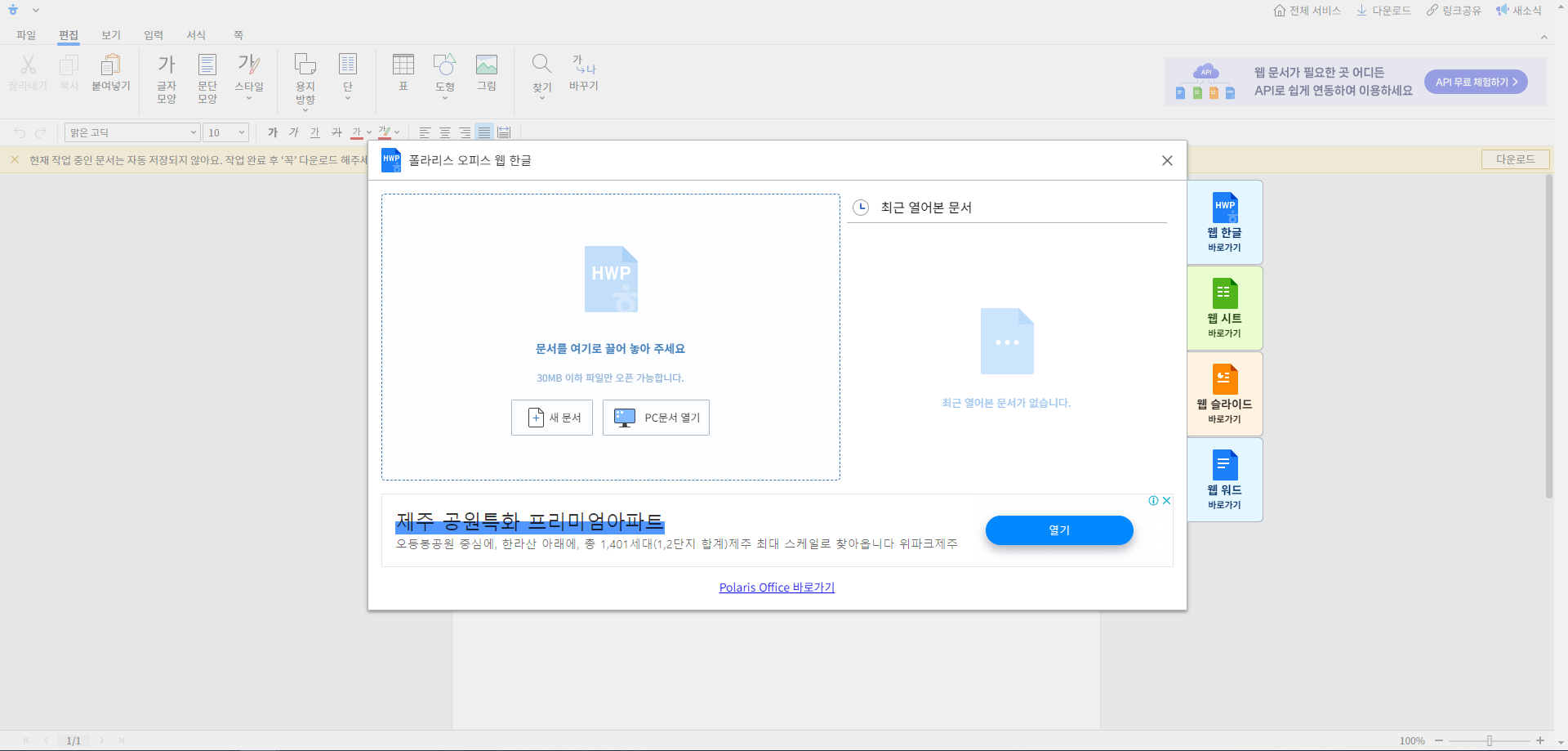This screenshot has width=1568, height=751.
Task: Switch to the Format (서식) tab
Action: click(x=196, y=35)
